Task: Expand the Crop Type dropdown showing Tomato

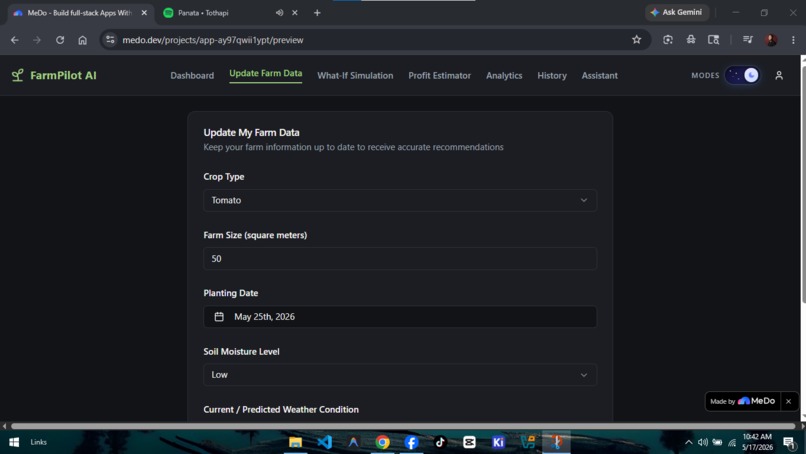Action: pyautogui.click(x=400, y=200)
